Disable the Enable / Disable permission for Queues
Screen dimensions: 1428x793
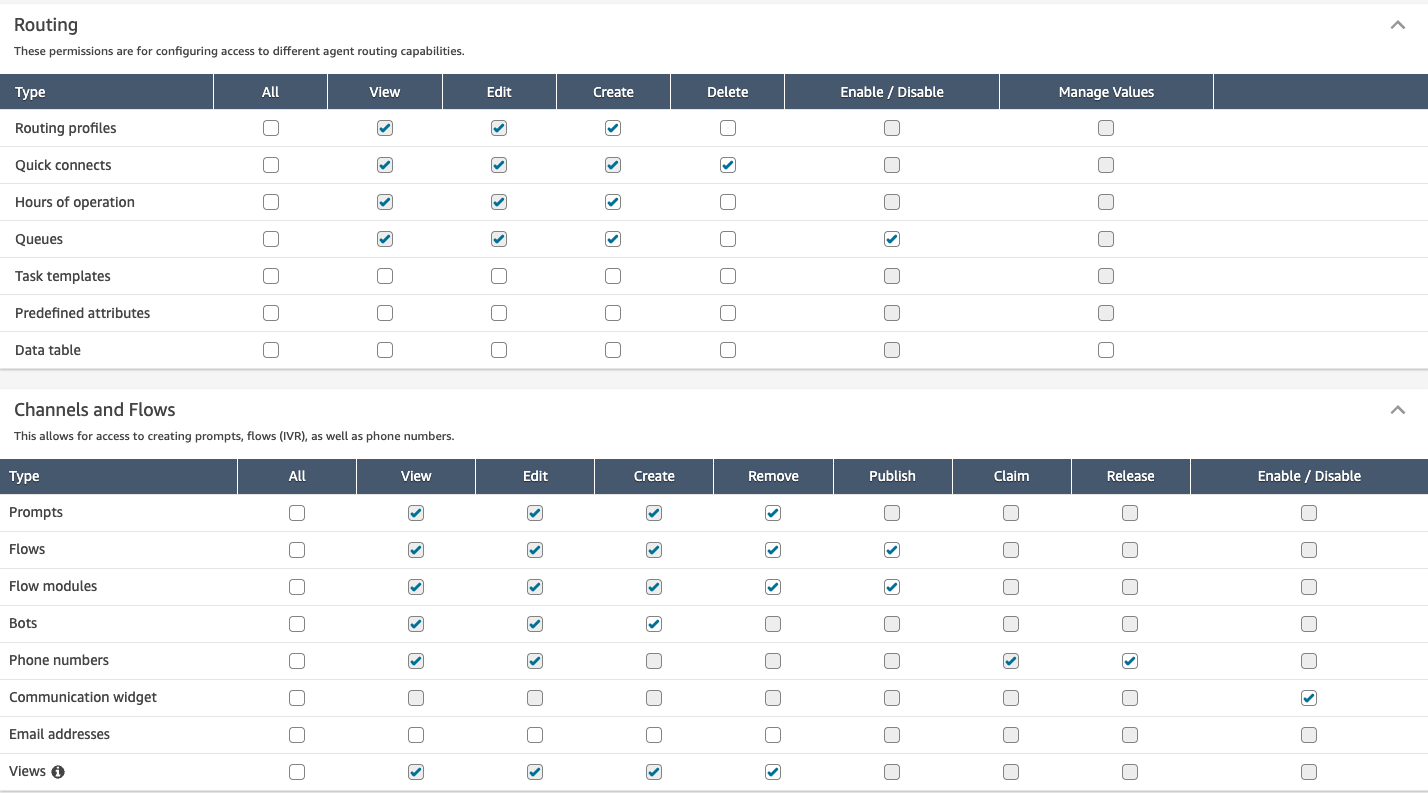(892, 239)
